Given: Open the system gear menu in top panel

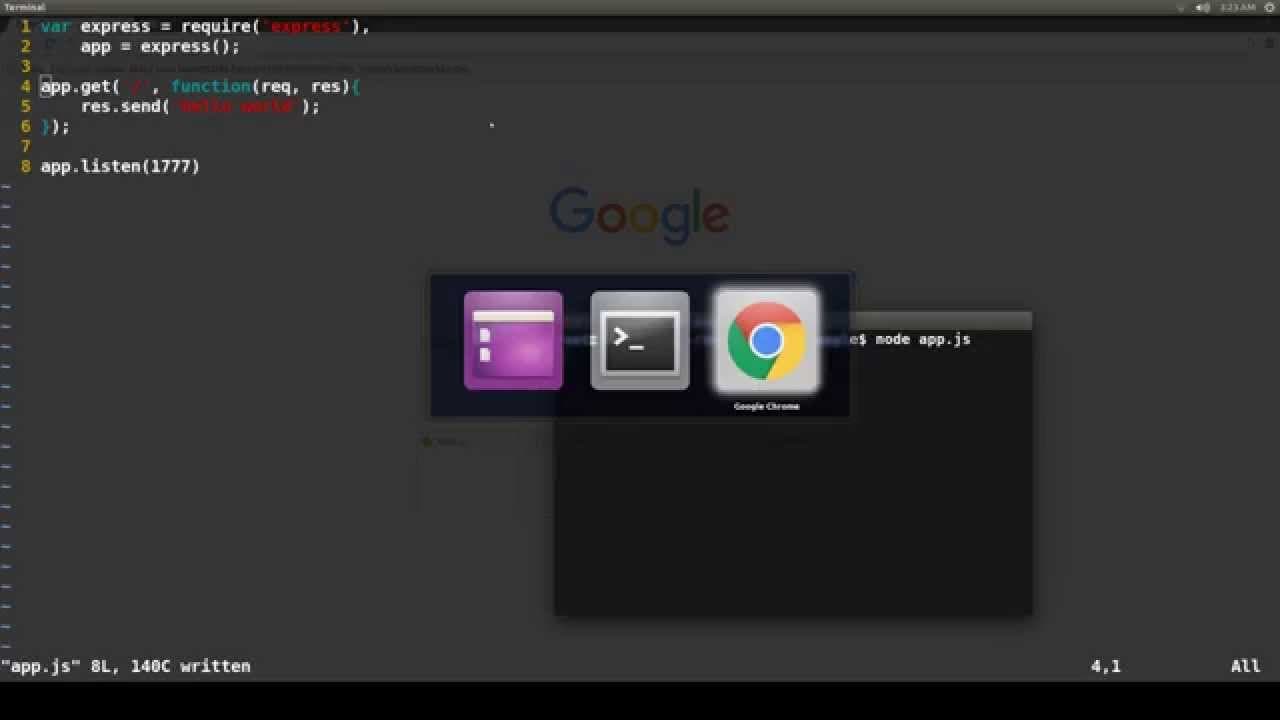Looking at the screenshot, I should pos(1270,7).
